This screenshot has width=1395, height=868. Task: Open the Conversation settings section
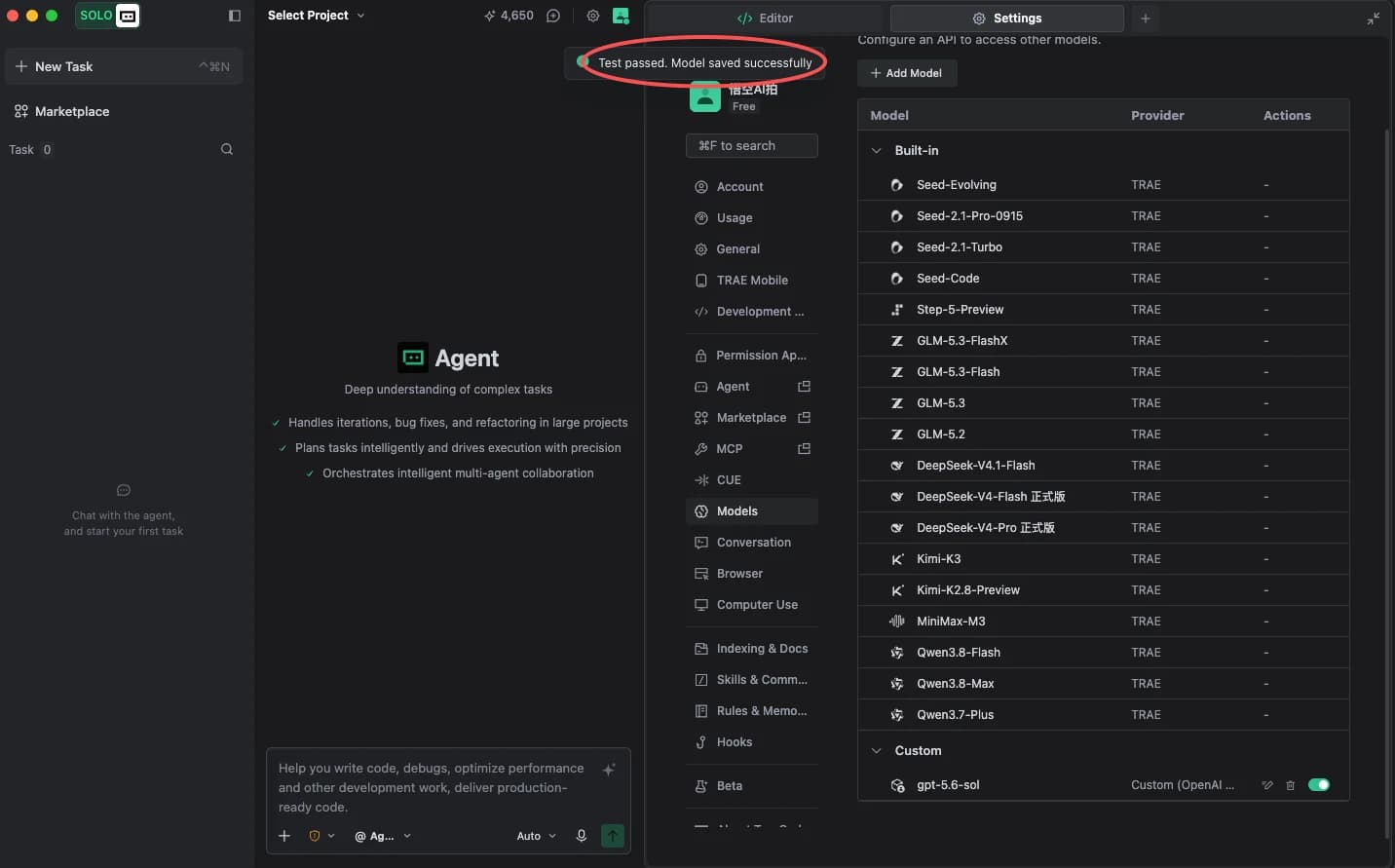click(x=752, y=543)
